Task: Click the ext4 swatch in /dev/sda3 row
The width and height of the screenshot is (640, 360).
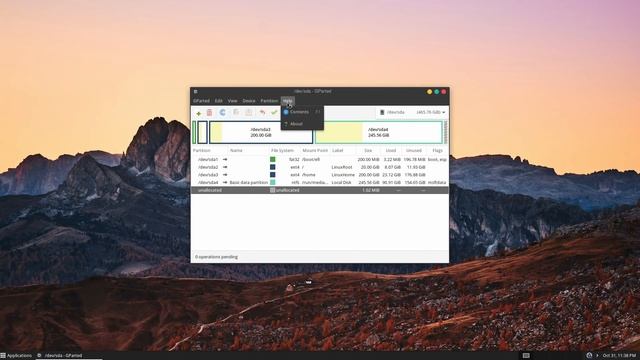Action: coord(273,175)
